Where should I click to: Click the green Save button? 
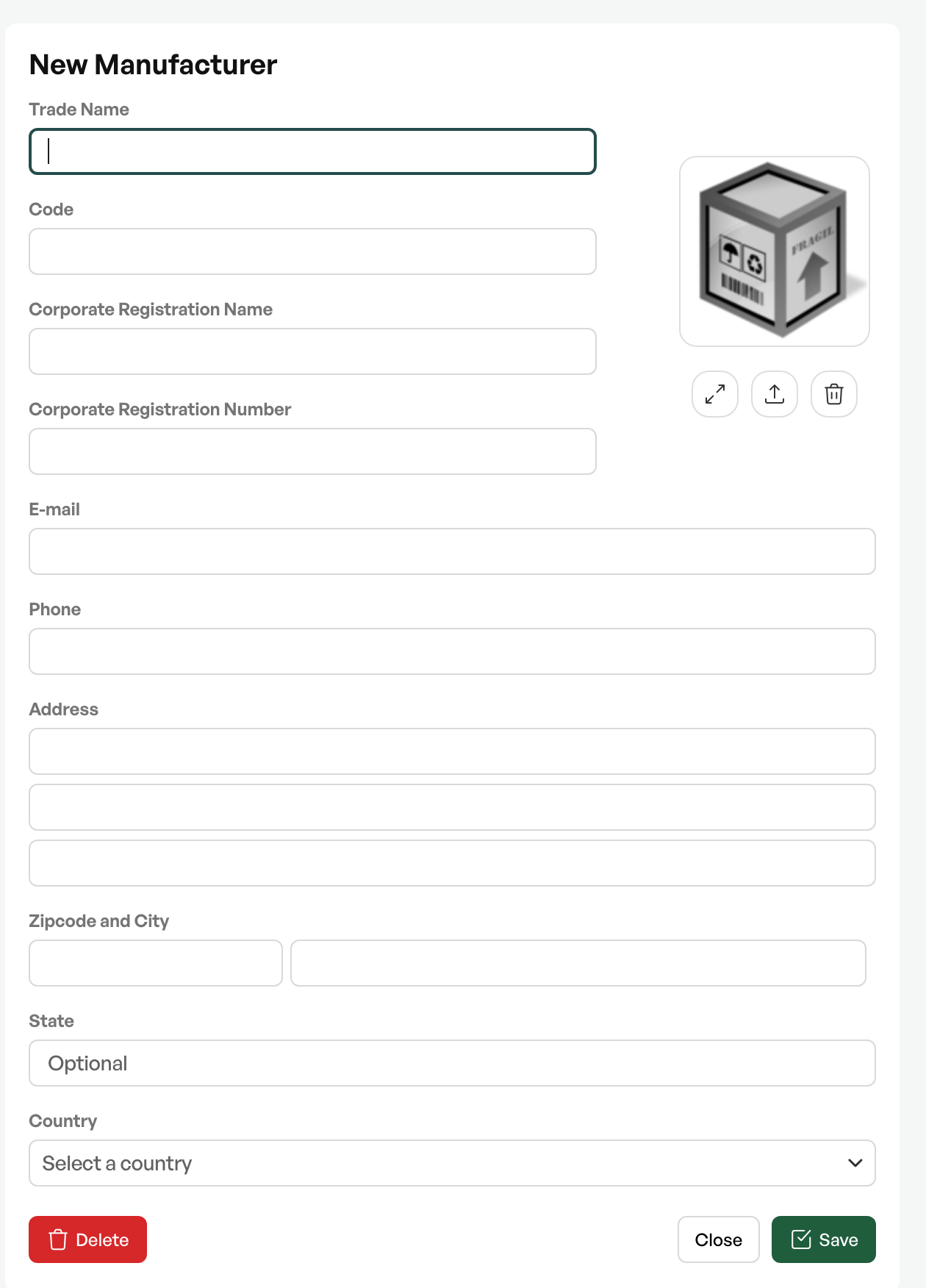click(x=824, y=1239)
